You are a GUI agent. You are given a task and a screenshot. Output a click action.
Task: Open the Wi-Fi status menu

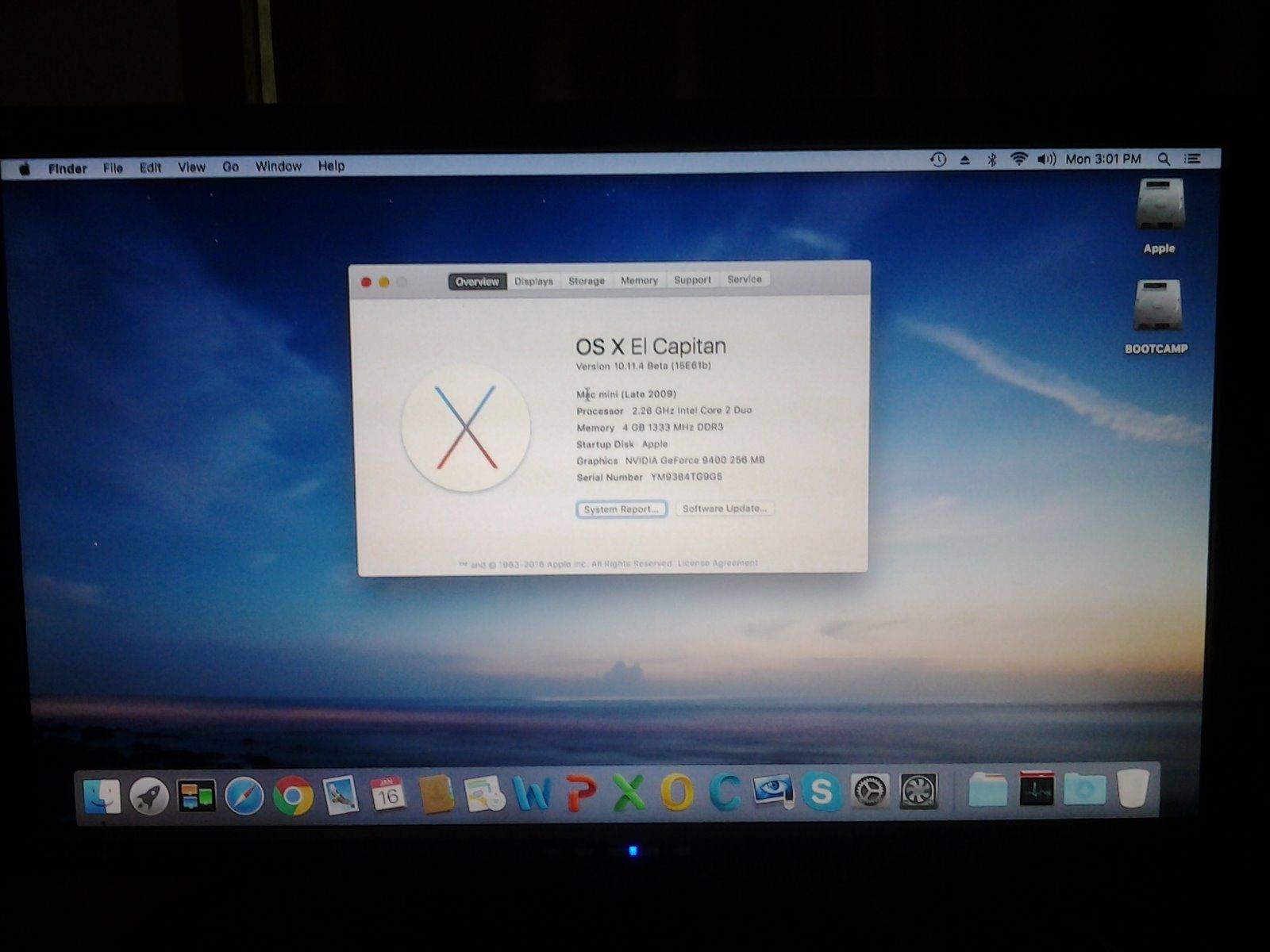(1018, 159)
